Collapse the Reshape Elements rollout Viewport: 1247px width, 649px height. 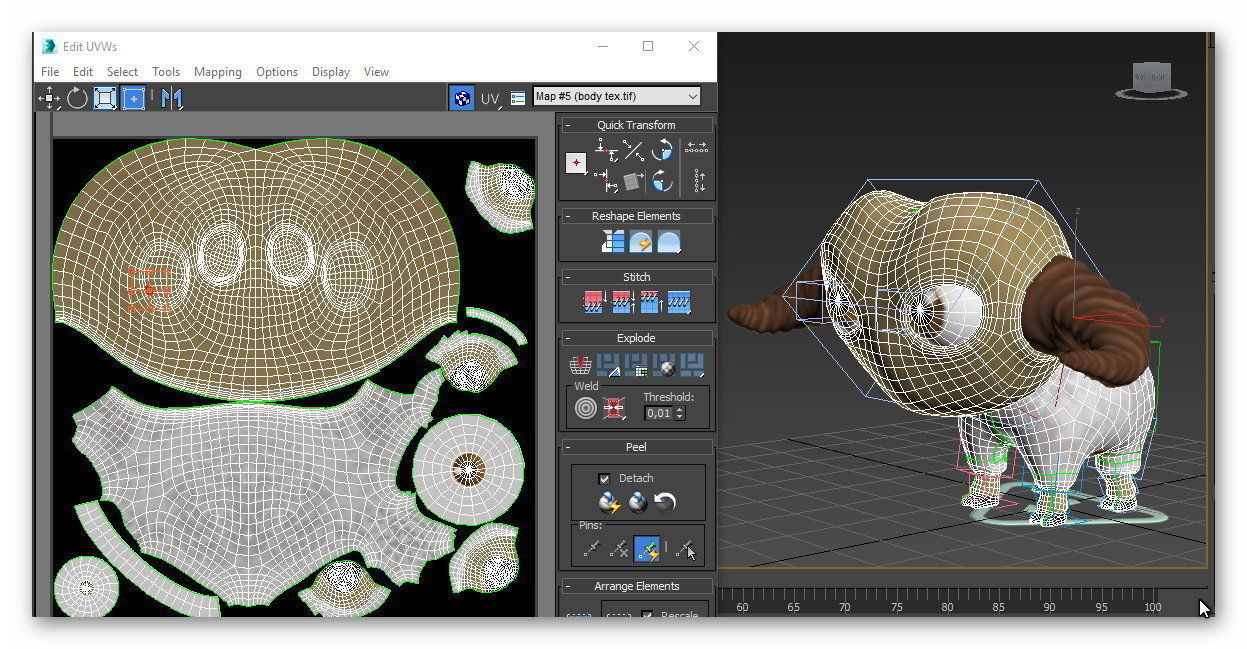point(568,216)
